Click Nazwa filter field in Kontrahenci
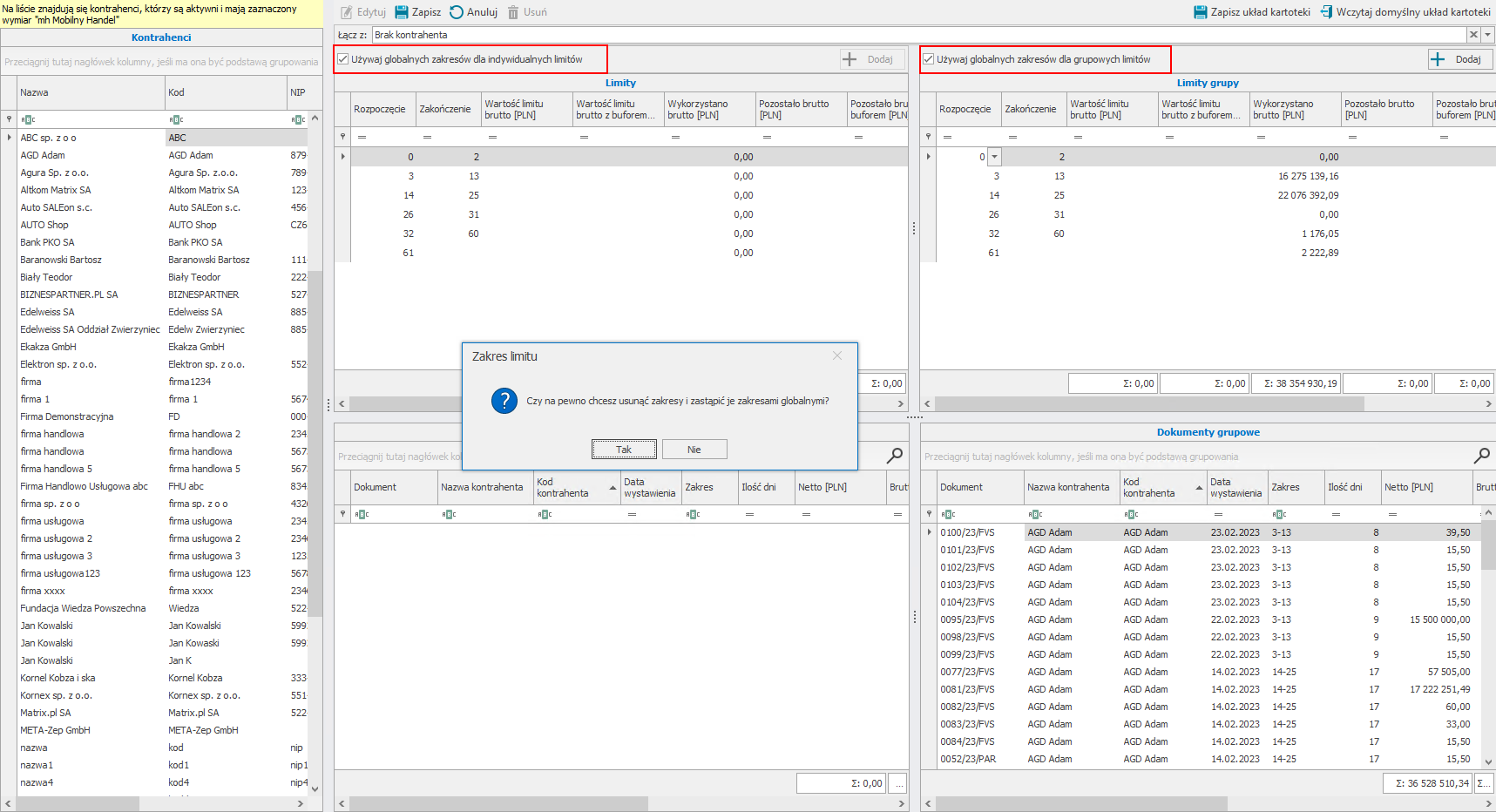Screen dimensions: 1496x812 pos(91,119)
